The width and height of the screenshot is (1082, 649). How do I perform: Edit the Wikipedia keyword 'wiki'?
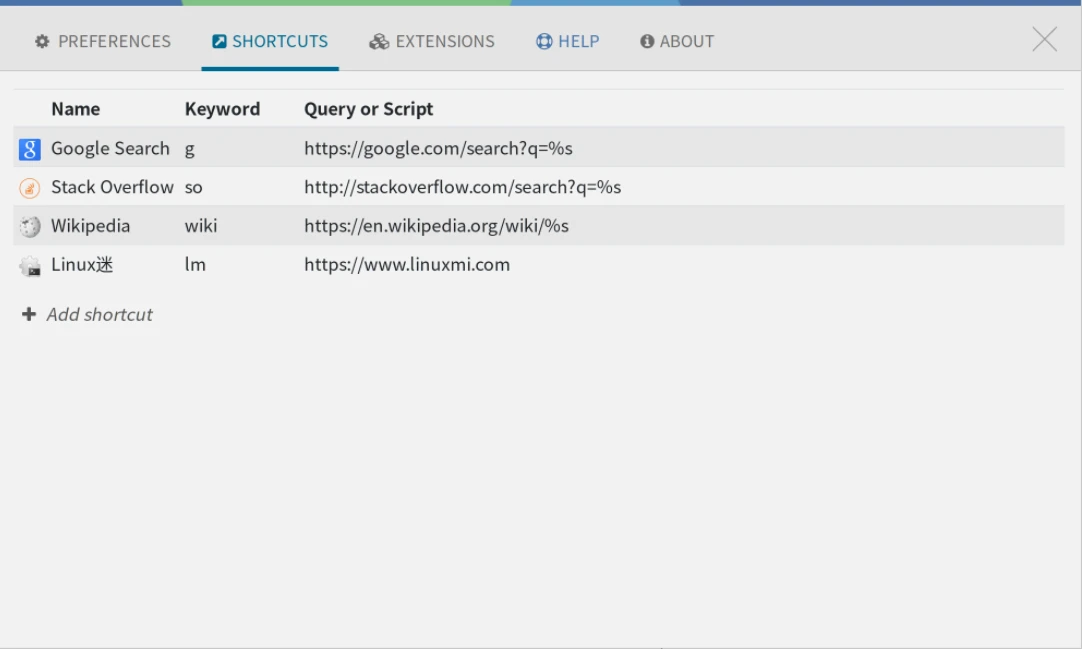coord(201,226)
